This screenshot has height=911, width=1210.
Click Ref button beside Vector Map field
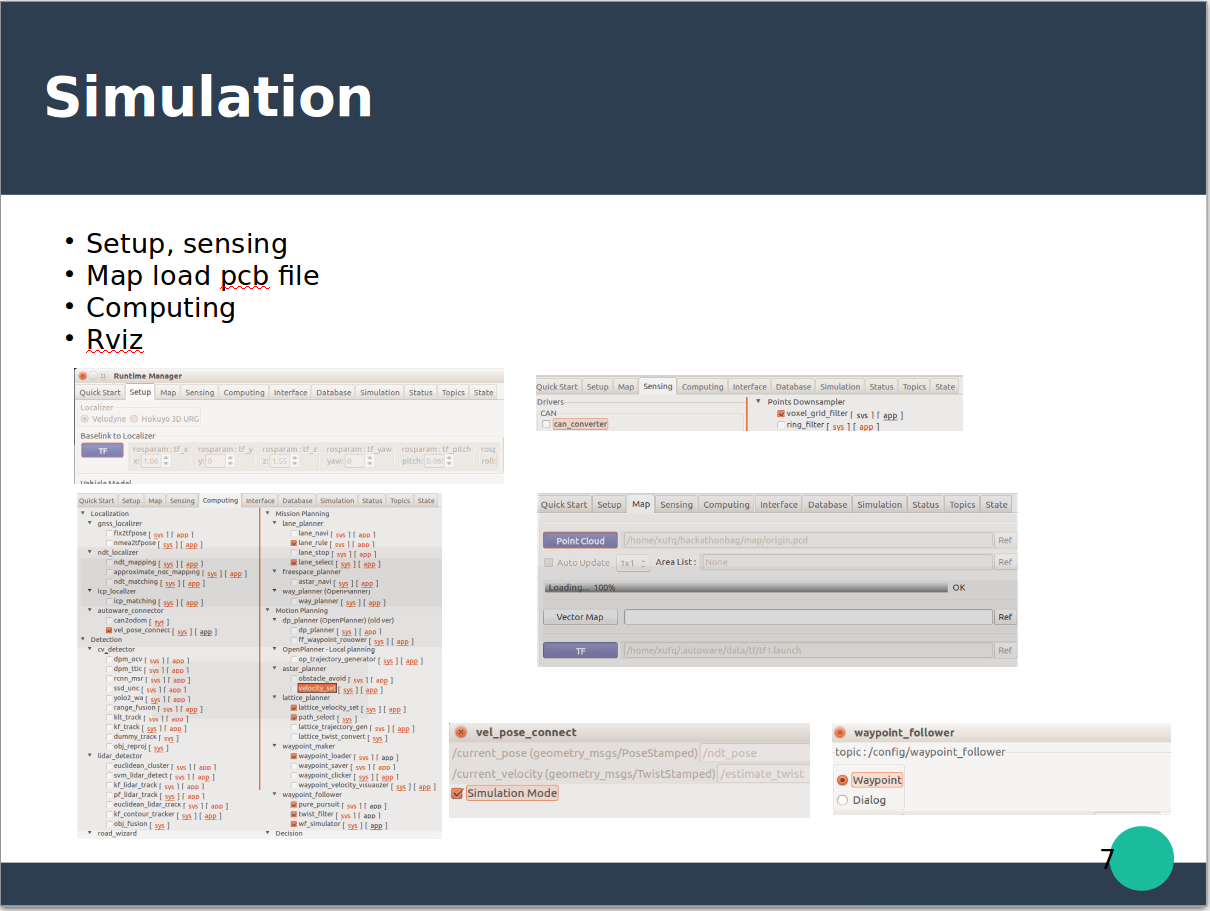(x=1005, y=617)
